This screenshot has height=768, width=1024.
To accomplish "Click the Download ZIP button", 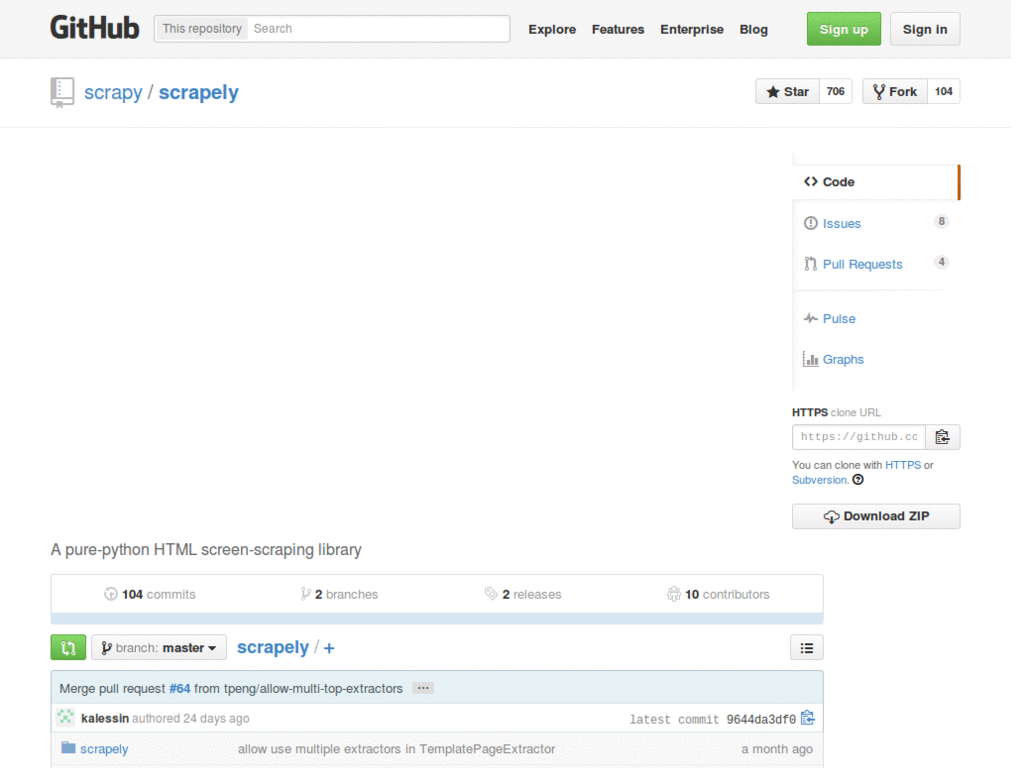I will pyautogui.click(x=876, y=516).
